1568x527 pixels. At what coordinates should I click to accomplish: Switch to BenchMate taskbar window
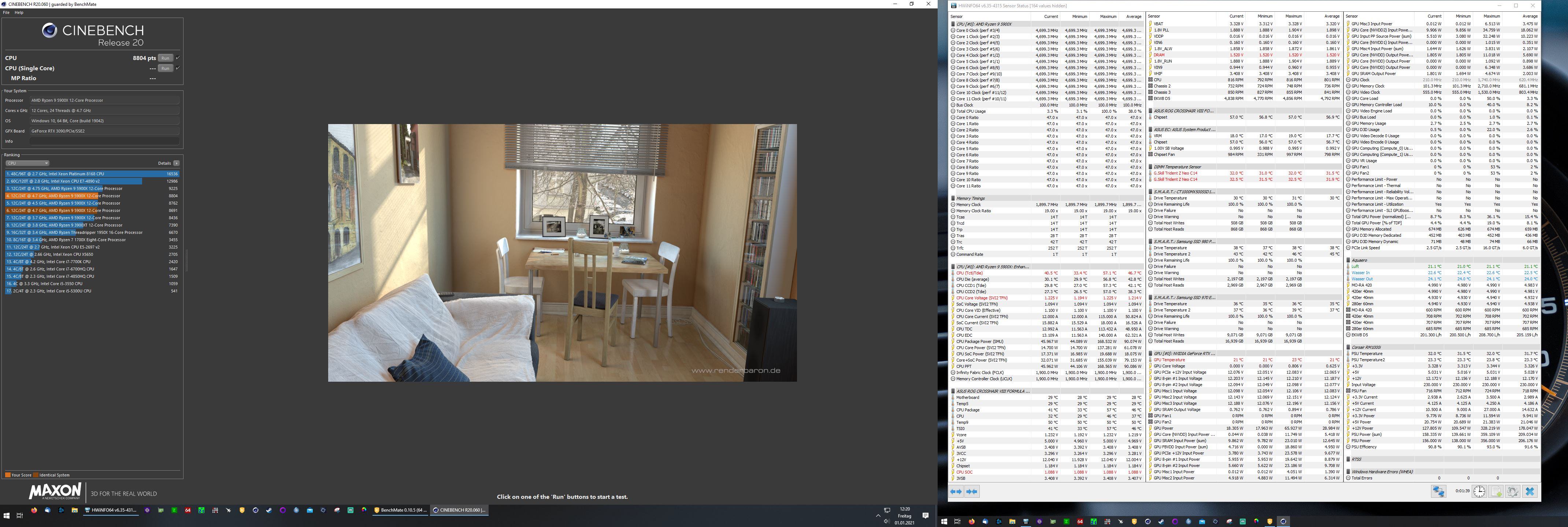coord(400,510)
